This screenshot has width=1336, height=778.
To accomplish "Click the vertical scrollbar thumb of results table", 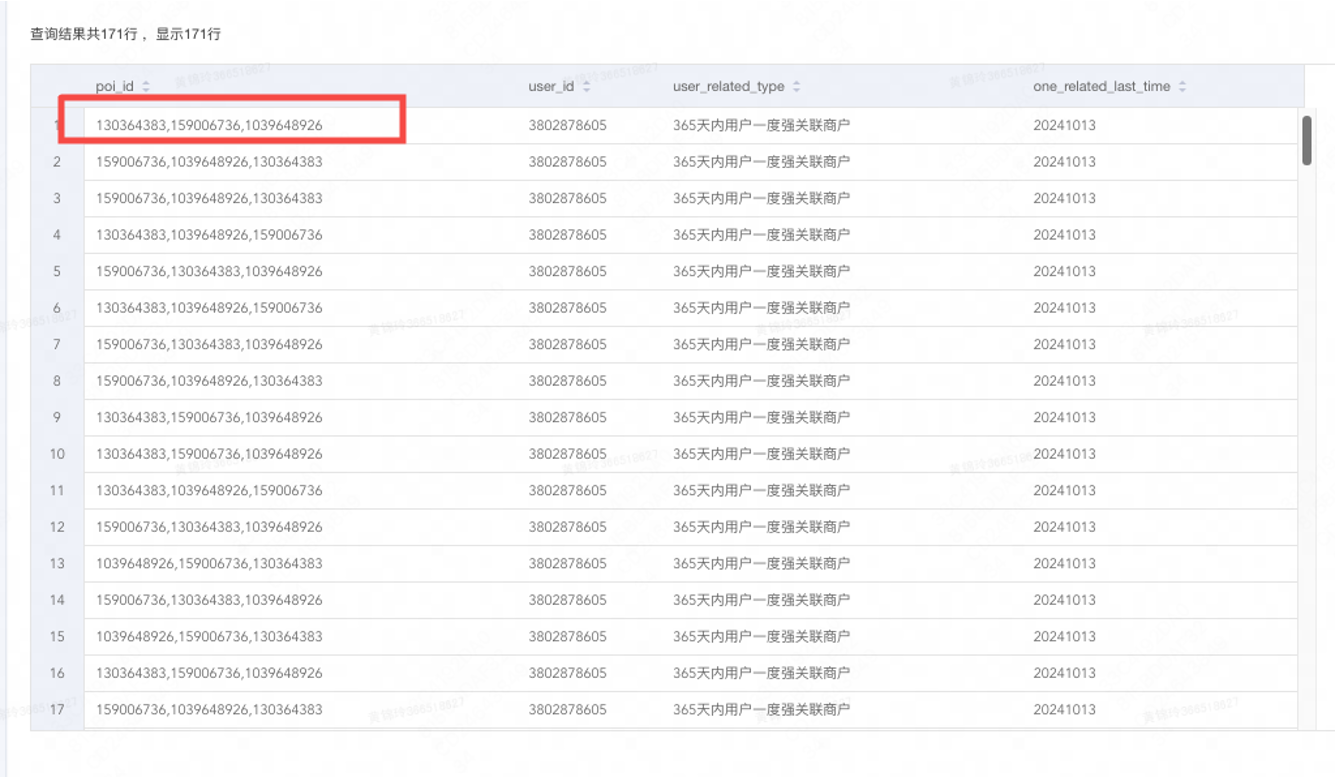I will [1306, 141].
